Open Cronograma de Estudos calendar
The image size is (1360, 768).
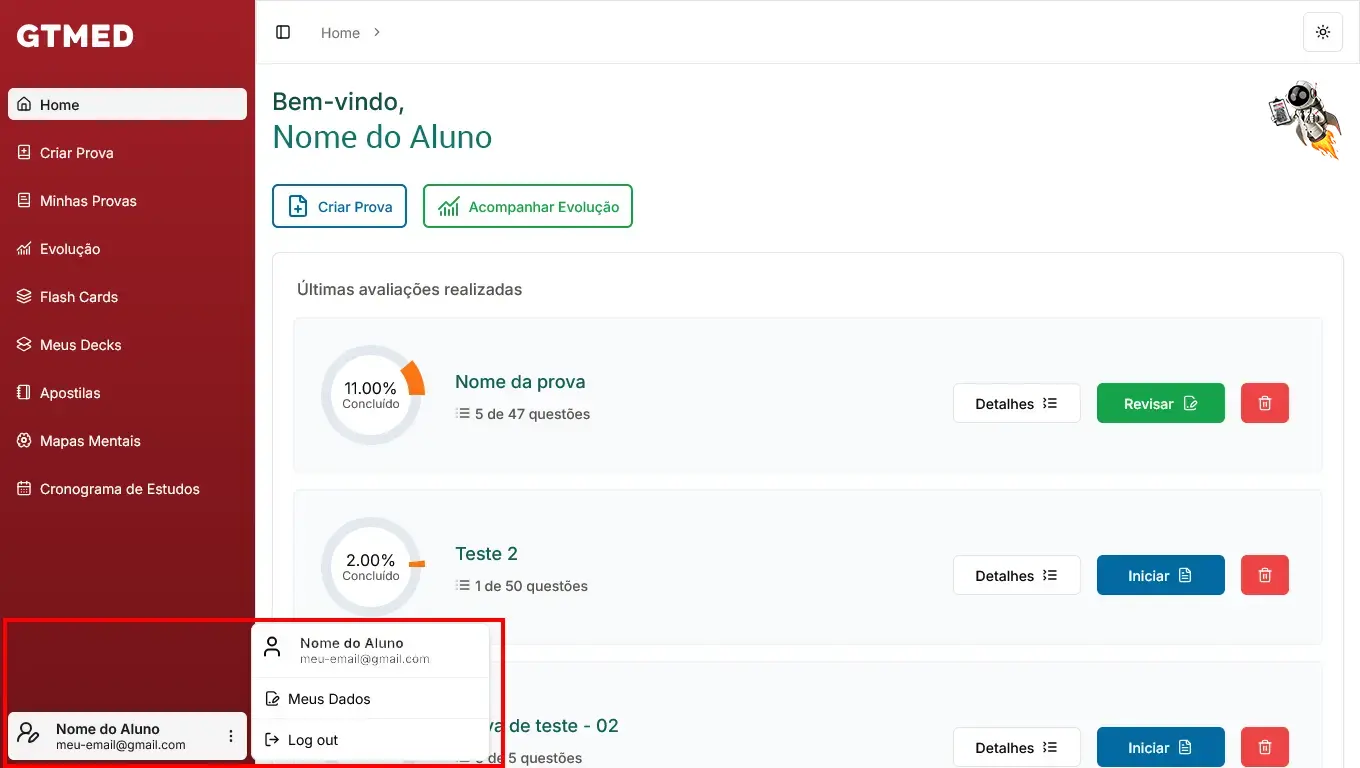coord(119,489)
